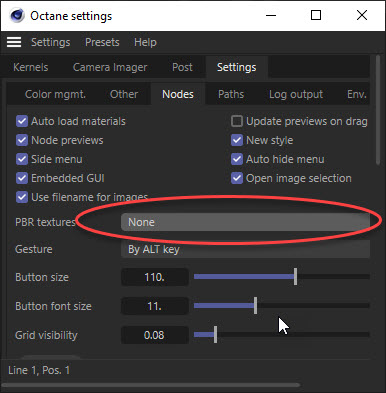This screenshot has width=386, height=393.
Task: Select the top-level Settings tab
Action: pyautogui.click(x=236, y=67)
